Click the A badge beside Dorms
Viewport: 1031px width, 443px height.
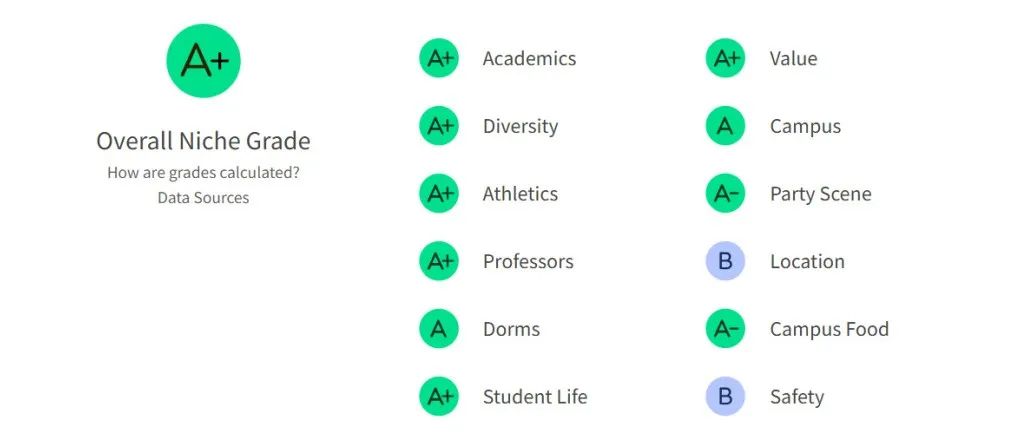439,329
